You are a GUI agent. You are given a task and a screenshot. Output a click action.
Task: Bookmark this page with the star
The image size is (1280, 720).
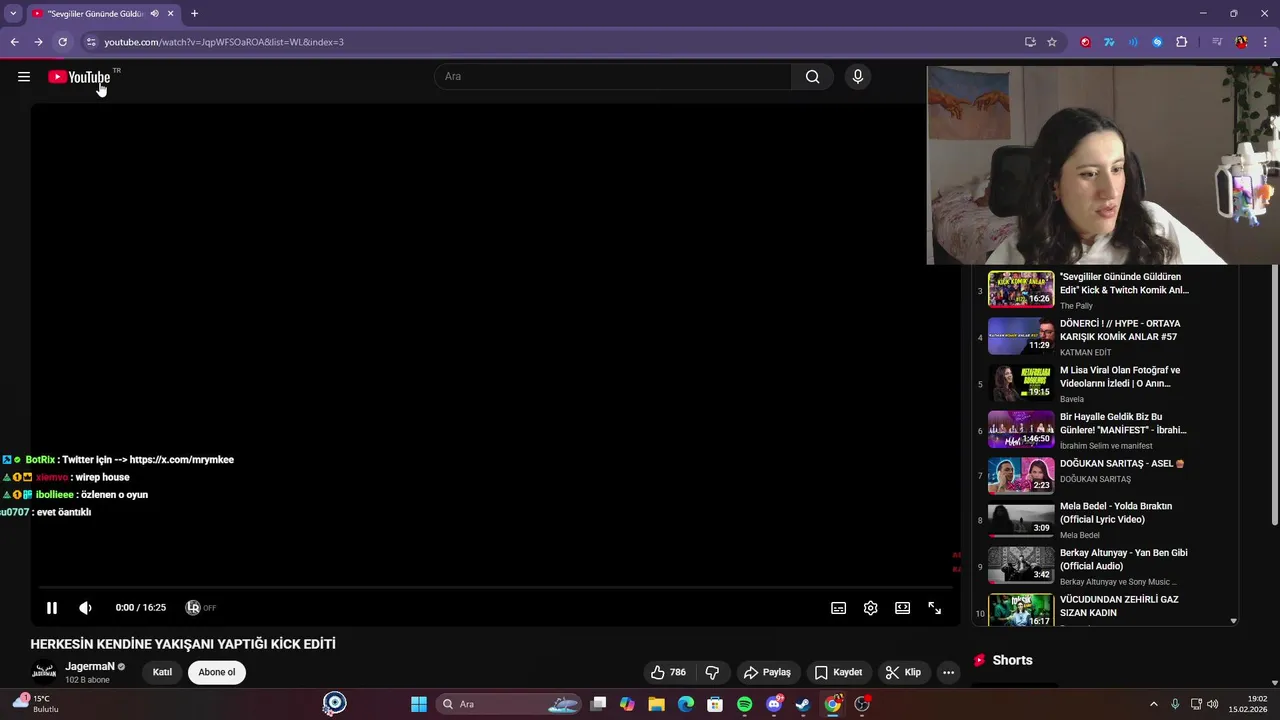tap(1052, 42)
